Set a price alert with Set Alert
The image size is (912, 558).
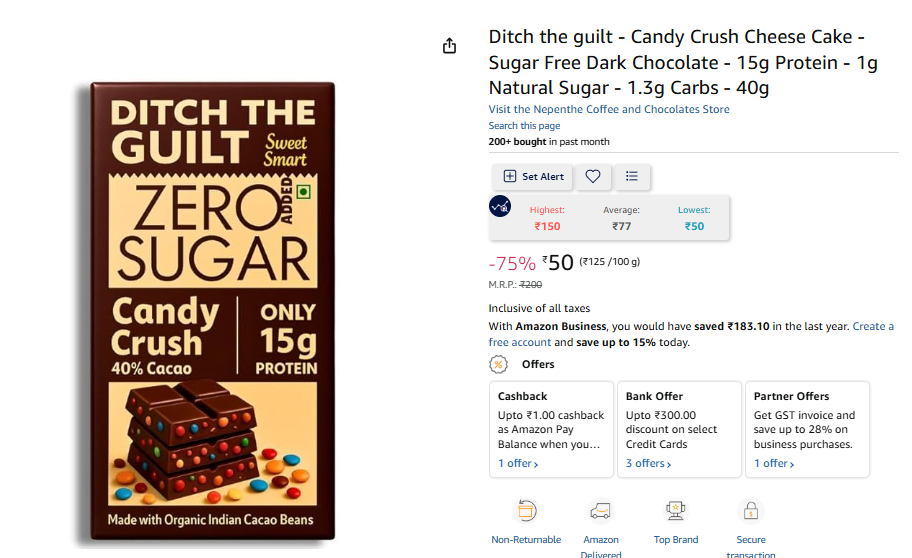click(x=533, y=176)
